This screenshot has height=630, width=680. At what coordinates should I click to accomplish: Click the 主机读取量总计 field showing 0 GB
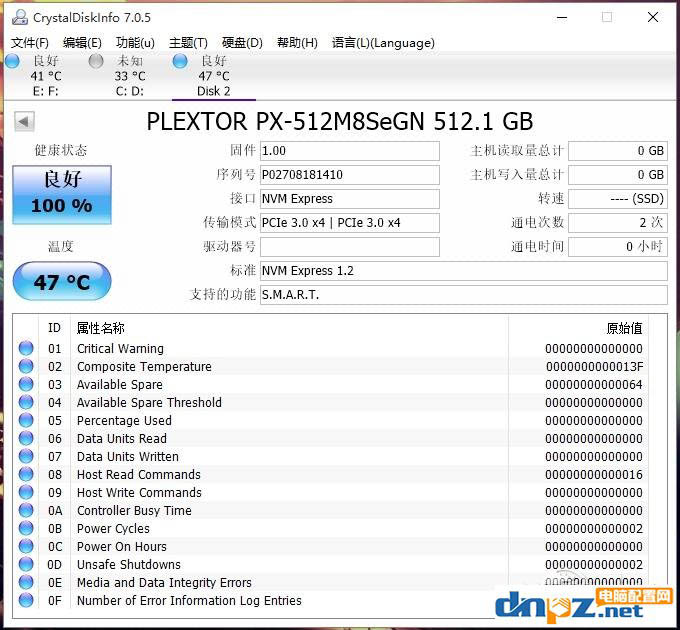618,151
